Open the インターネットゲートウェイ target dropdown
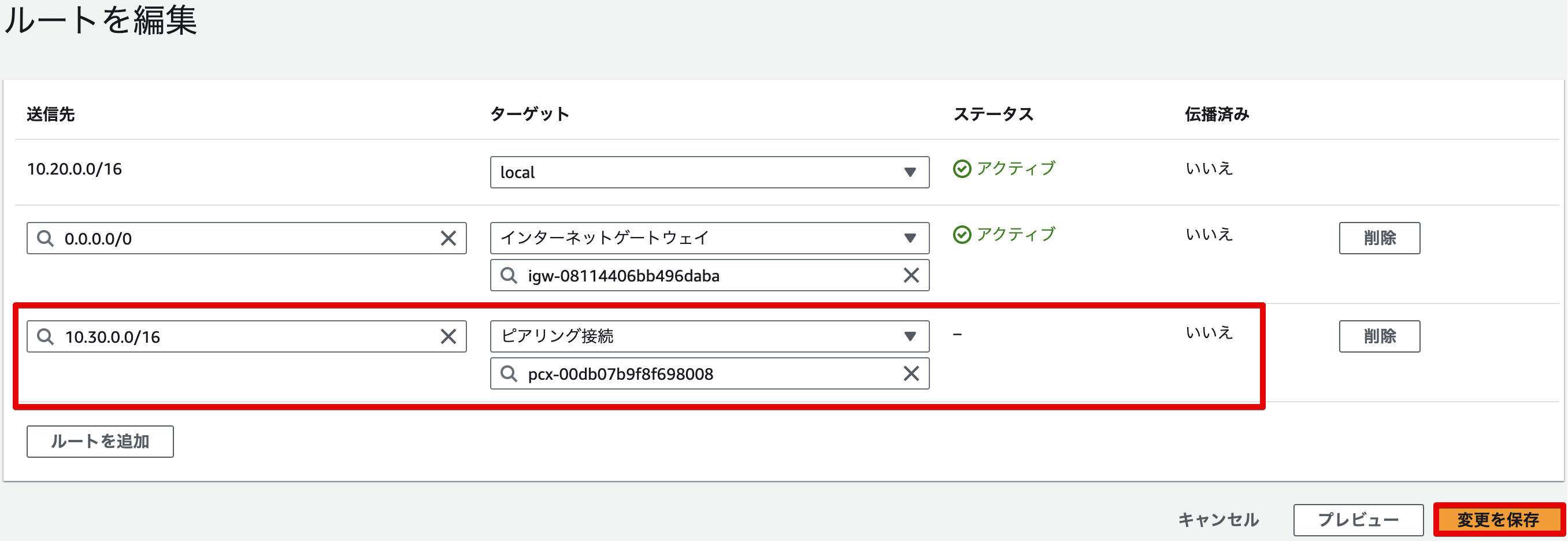1568x541 pixels. [710, 238]
